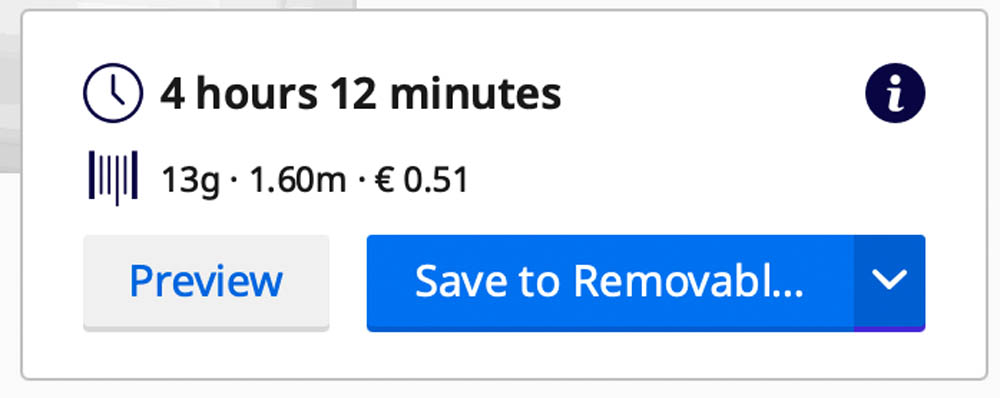Select the white chevron on blue button
Screen dimensions: 1000x398
pos(889,280)
